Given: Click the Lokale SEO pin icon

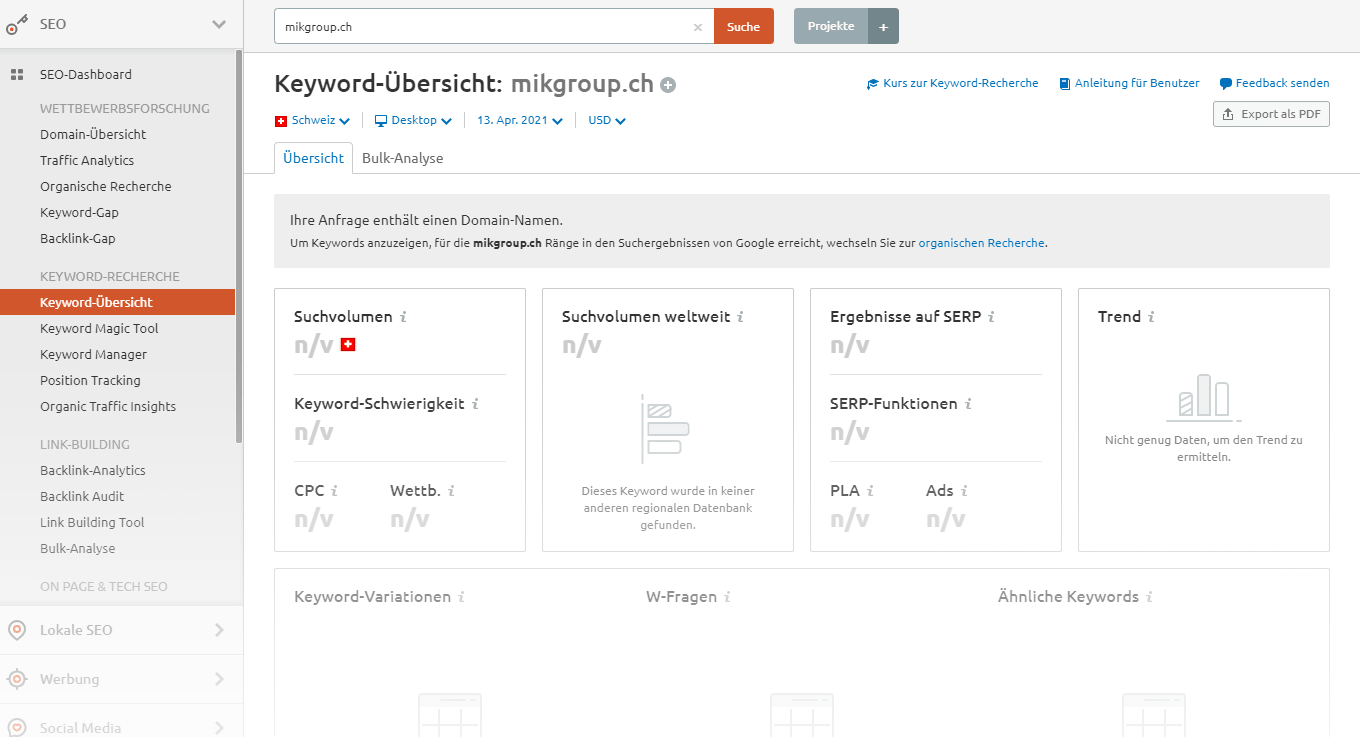Looking at the screenshot, I should coord(16,631).
